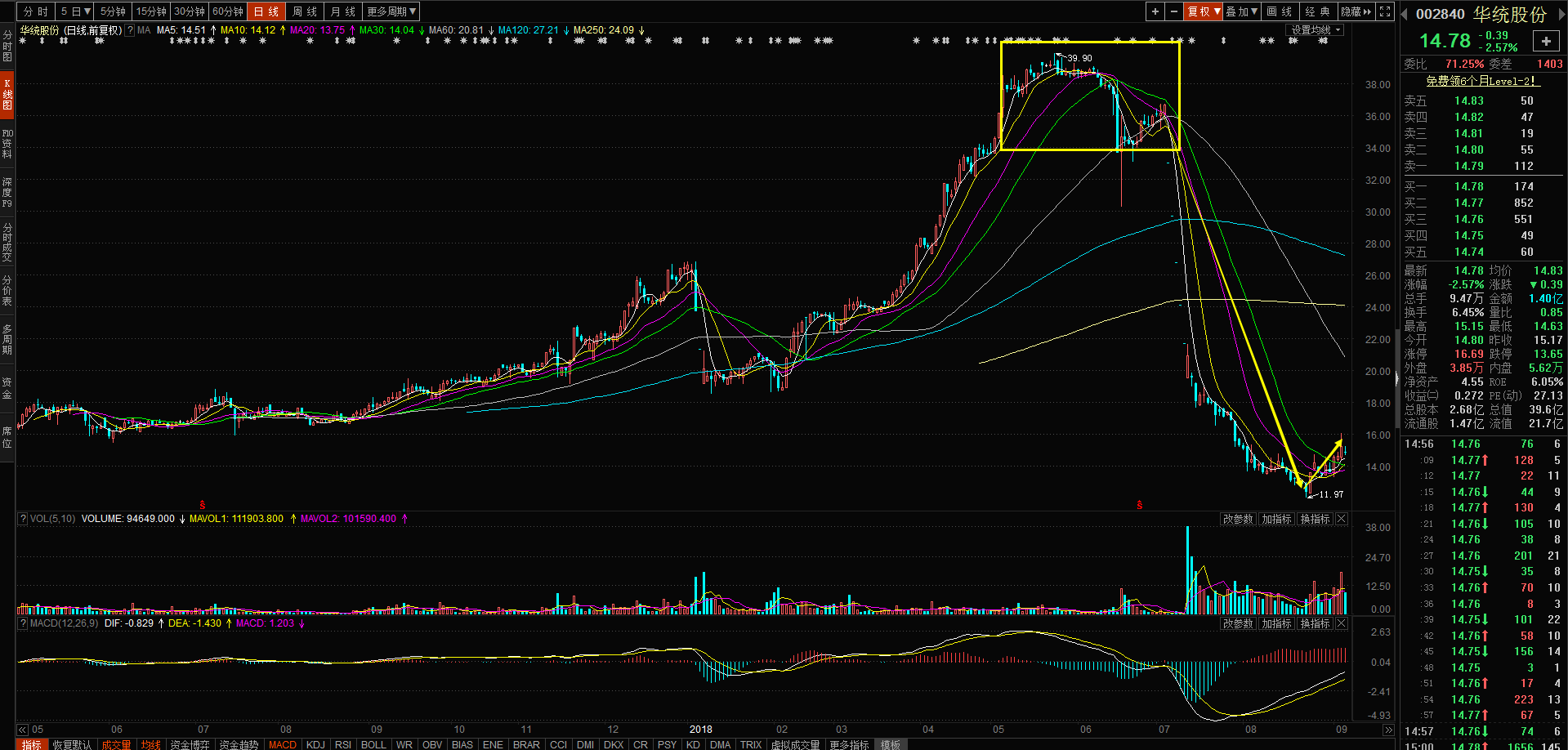
Task: Toggle the 均线 moving average display
Action: (x=151, y=744)
